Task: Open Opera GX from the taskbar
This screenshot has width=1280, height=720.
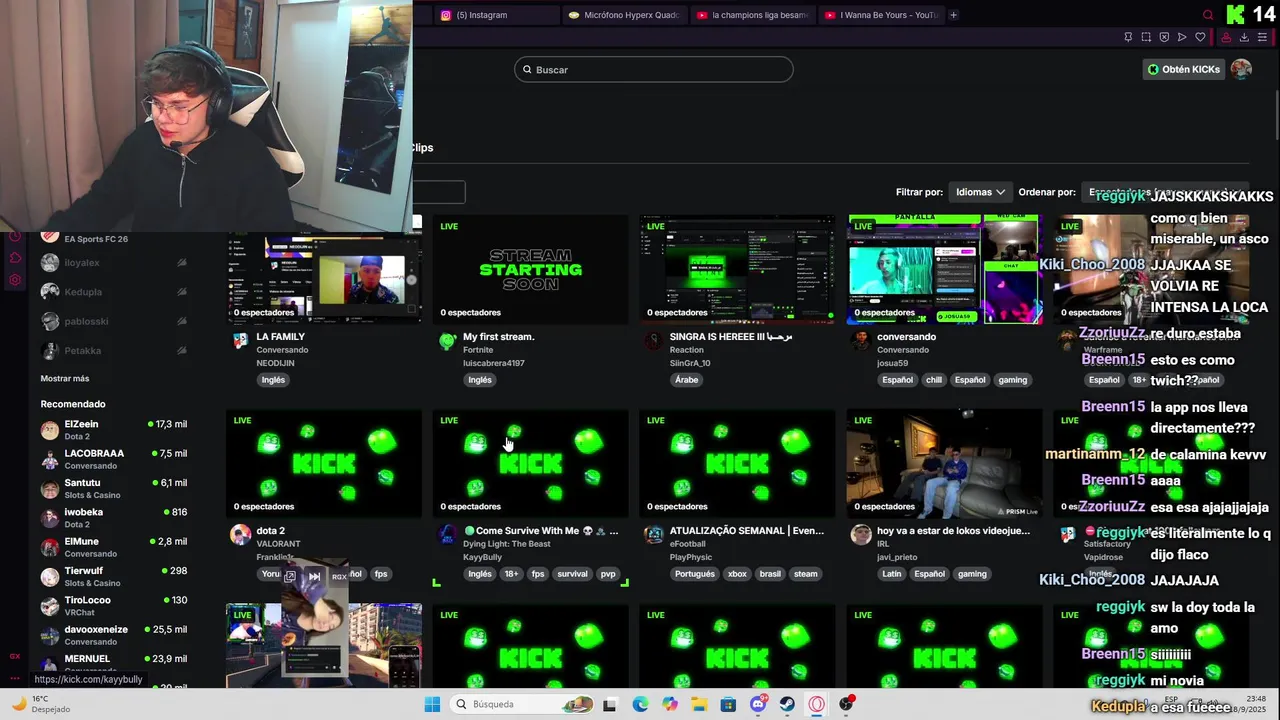Action: 817,704
